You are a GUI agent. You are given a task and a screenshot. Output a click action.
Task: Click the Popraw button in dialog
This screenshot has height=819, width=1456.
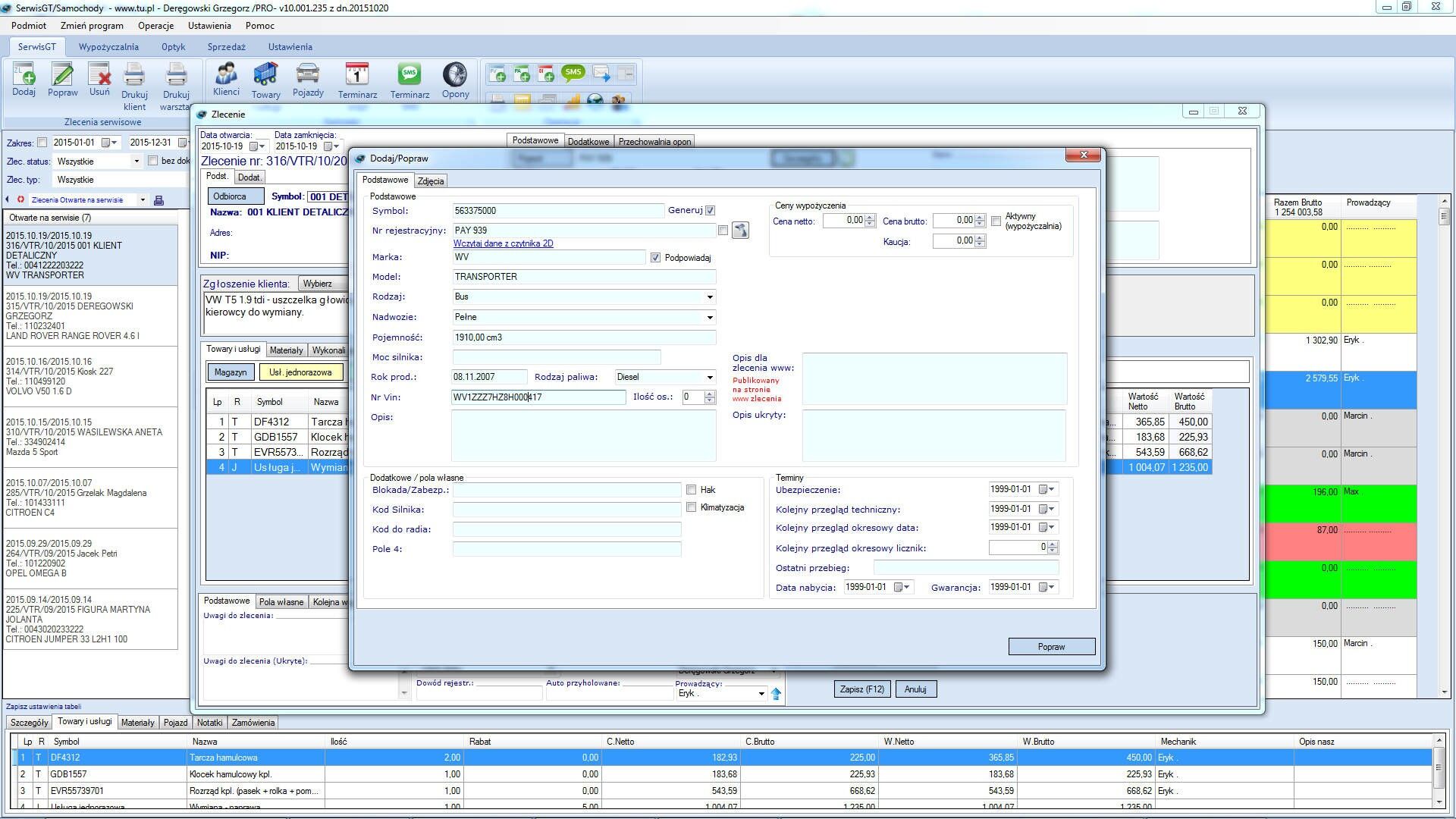tap(1051, 647)
